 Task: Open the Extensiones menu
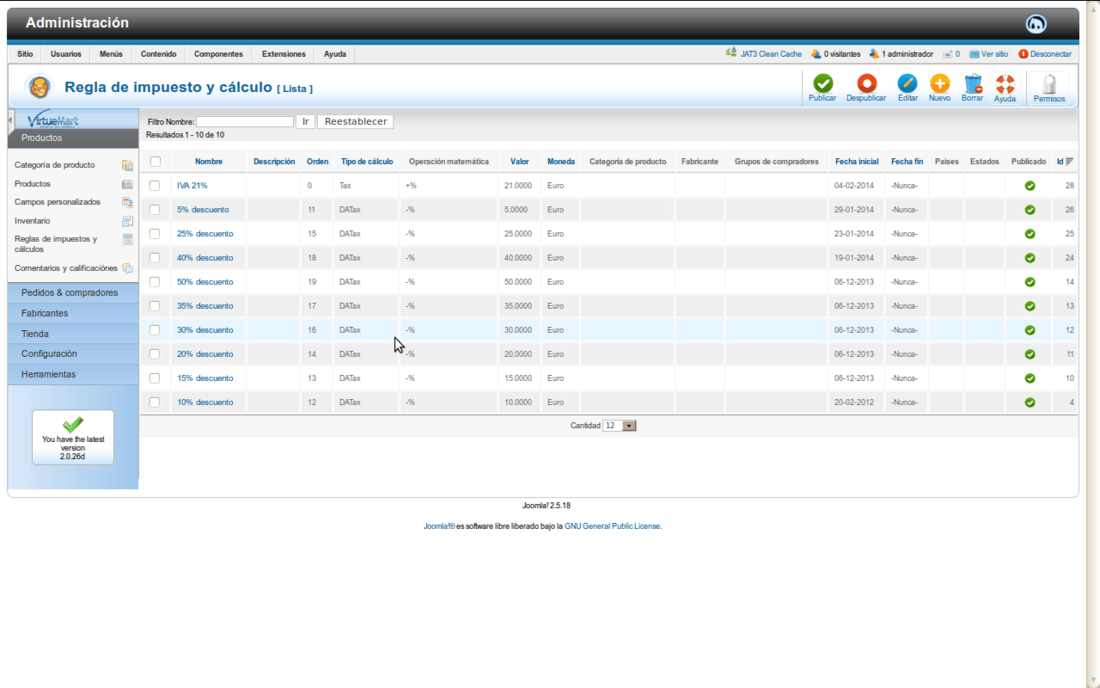pyautogui.click(x=283, y=54)
